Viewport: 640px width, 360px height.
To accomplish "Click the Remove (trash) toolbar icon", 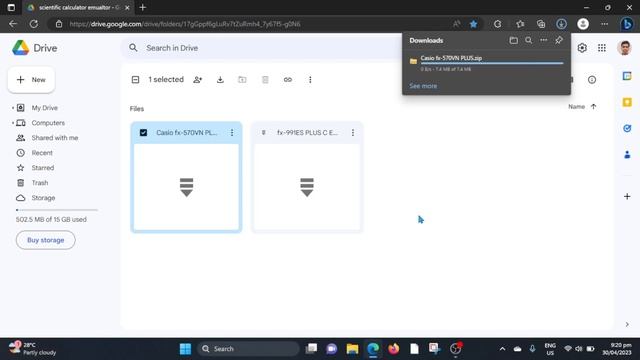I will coord(265,80).
